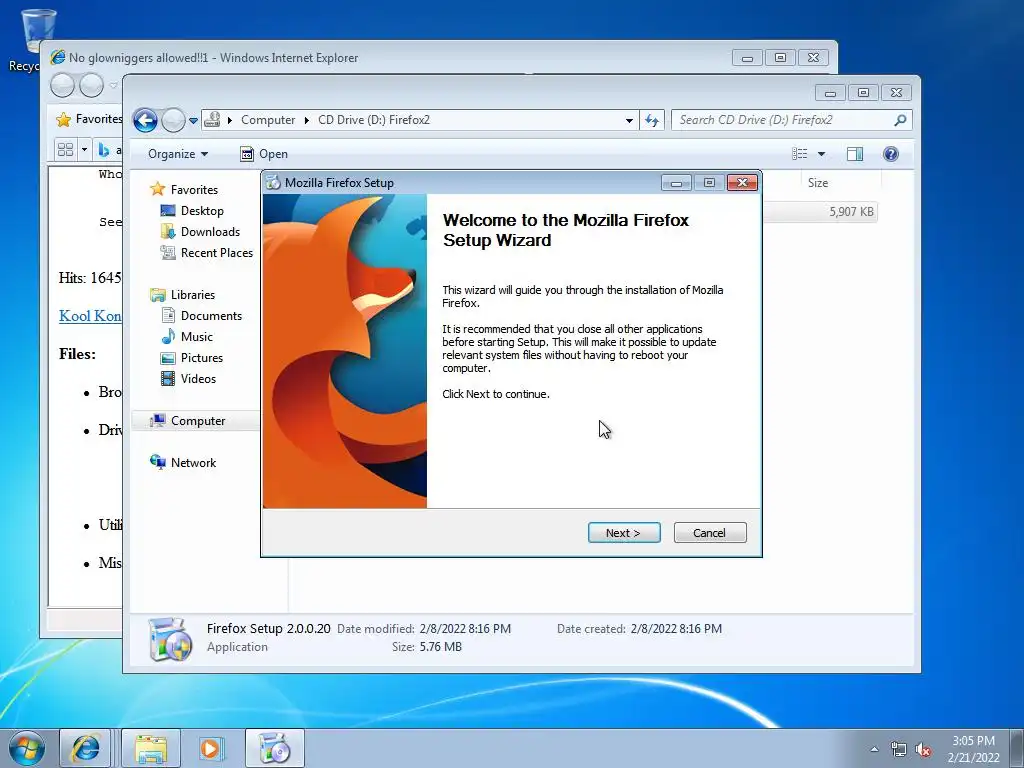This screenshot has width=1024, height=768.
Task: Open the Organize menu
Action: 178,154
